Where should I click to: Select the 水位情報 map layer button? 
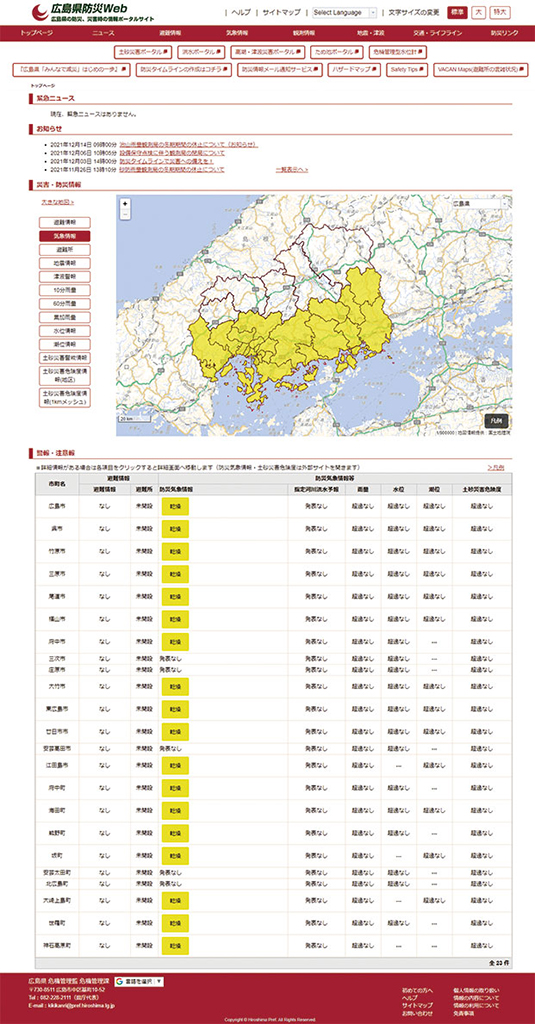pos(65,331)
